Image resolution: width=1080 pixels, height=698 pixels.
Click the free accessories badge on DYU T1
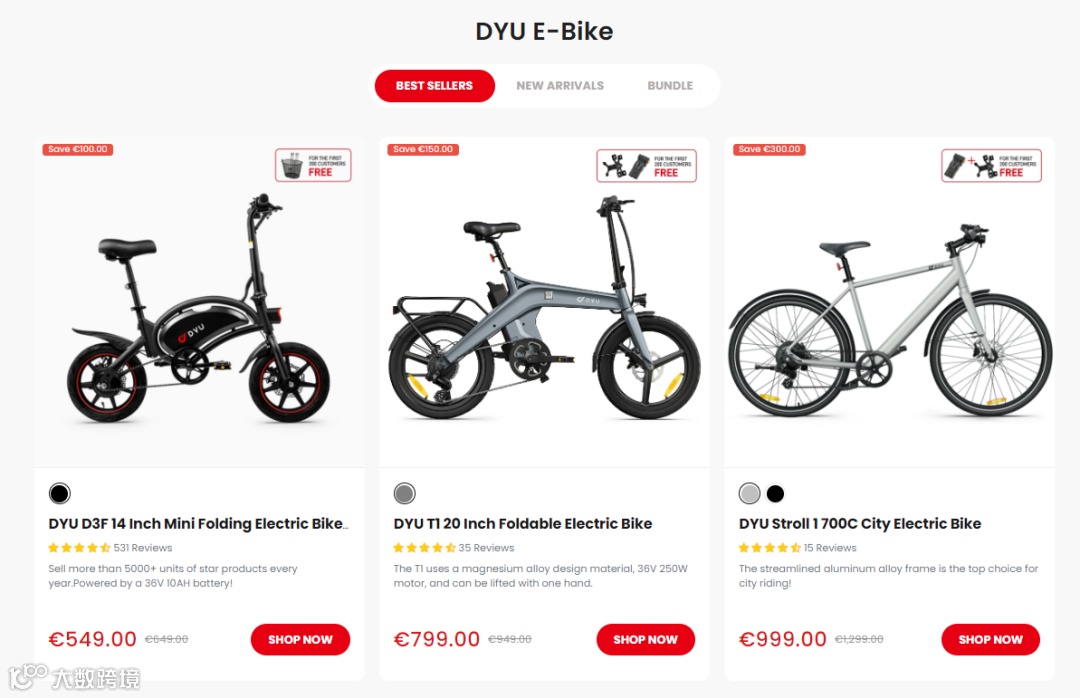tap(646, 166)
